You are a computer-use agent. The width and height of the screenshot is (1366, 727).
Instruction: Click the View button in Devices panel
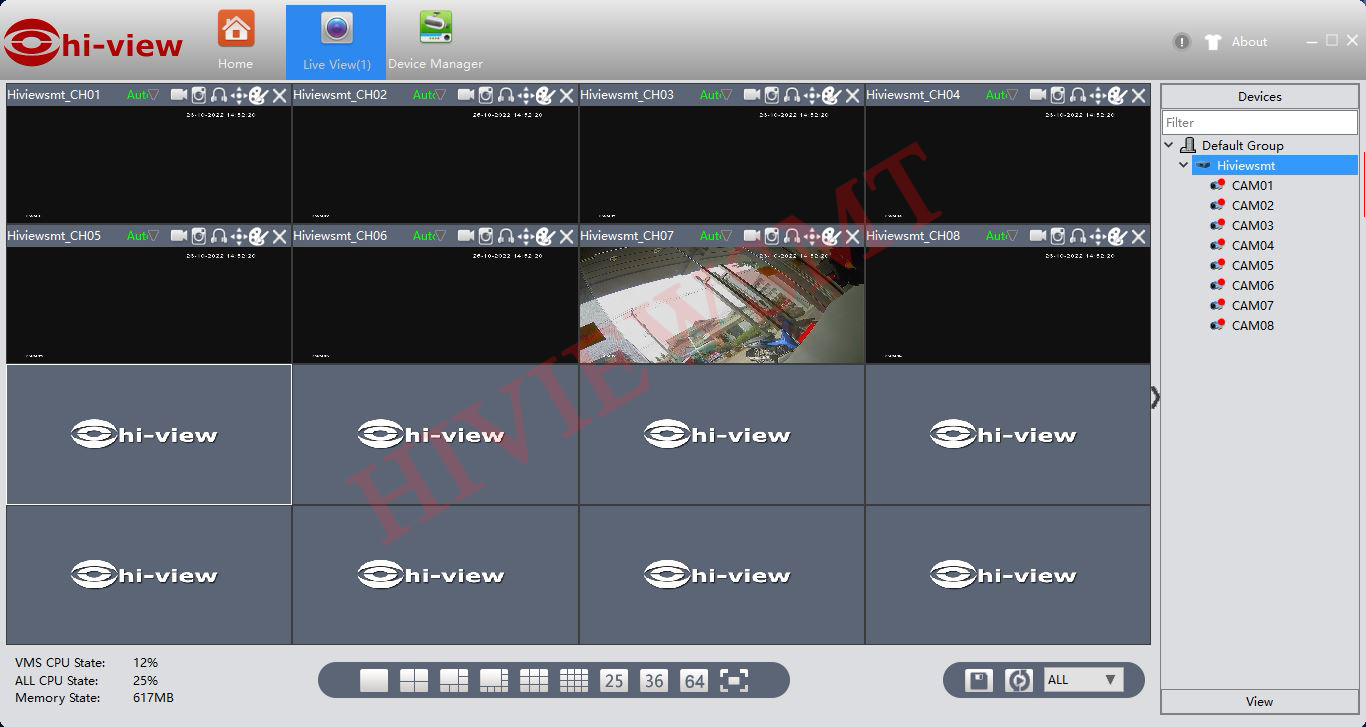(x=1259, y=701)
